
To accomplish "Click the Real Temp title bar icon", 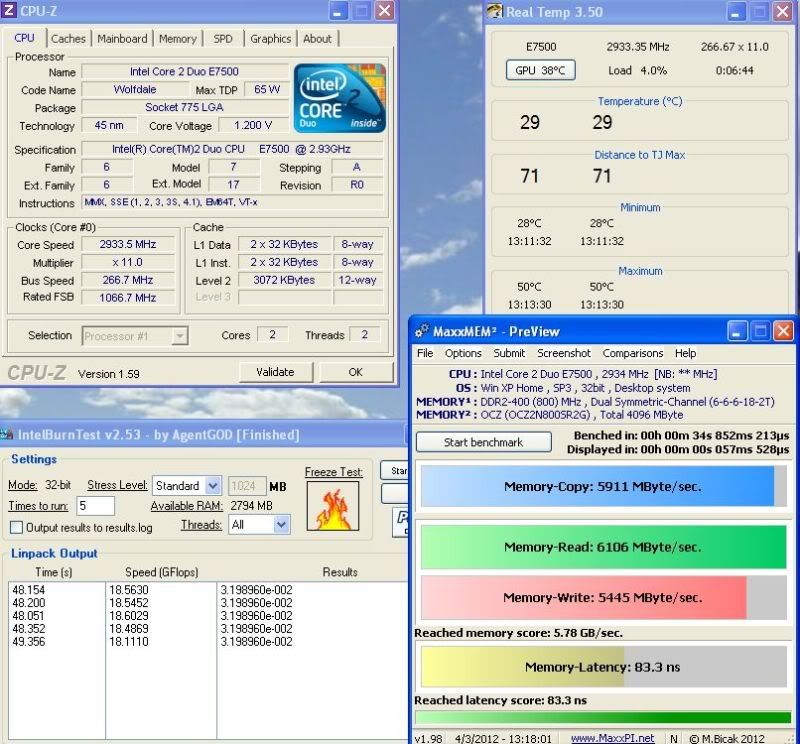I will (494, 11).
